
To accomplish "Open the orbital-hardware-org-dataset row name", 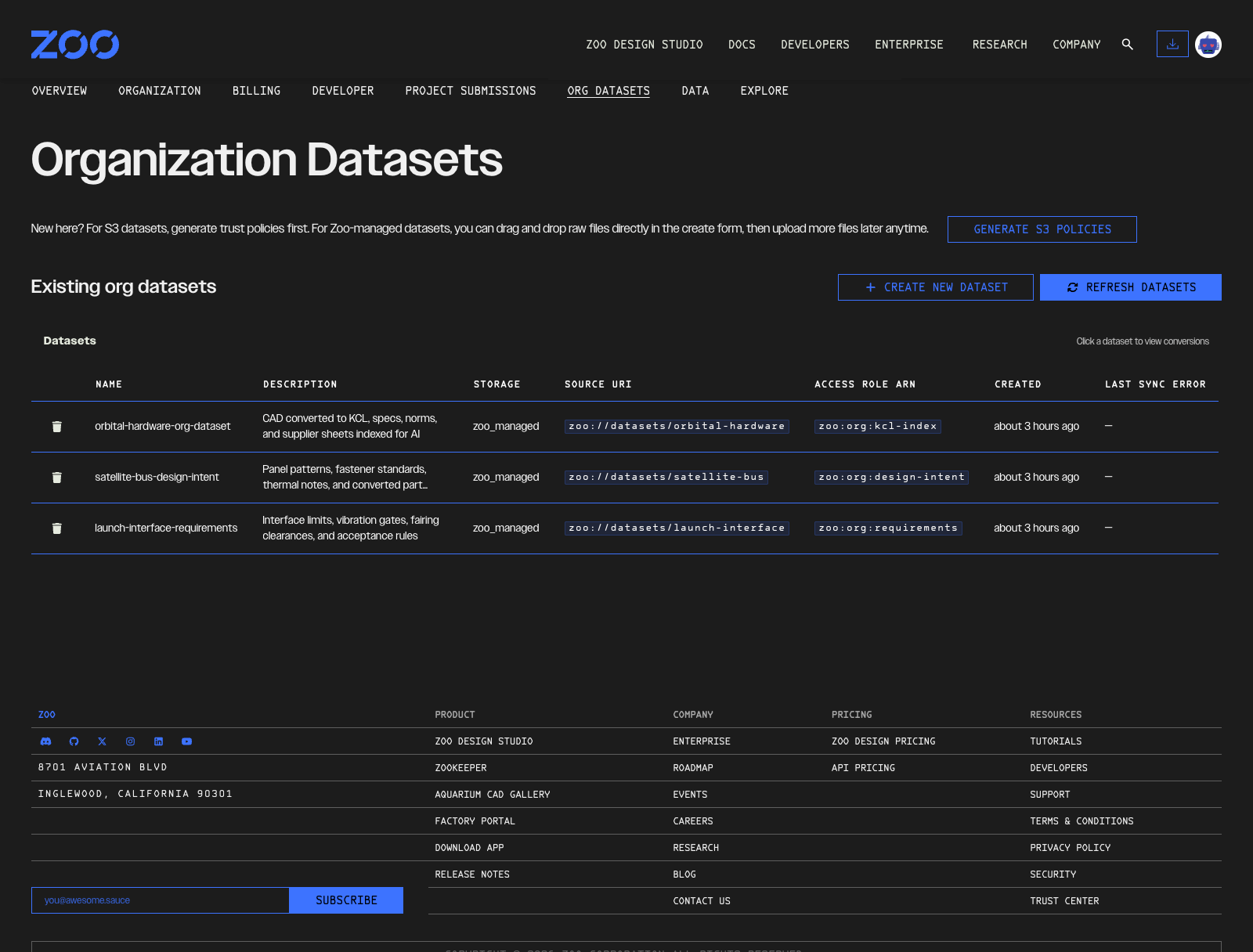I will (163, 426).
